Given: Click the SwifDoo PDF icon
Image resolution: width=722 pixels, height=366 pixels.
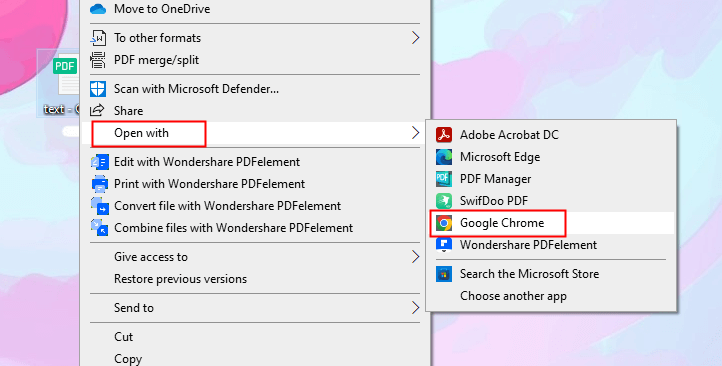Looking at the screenshot, I should coord(444,201).
